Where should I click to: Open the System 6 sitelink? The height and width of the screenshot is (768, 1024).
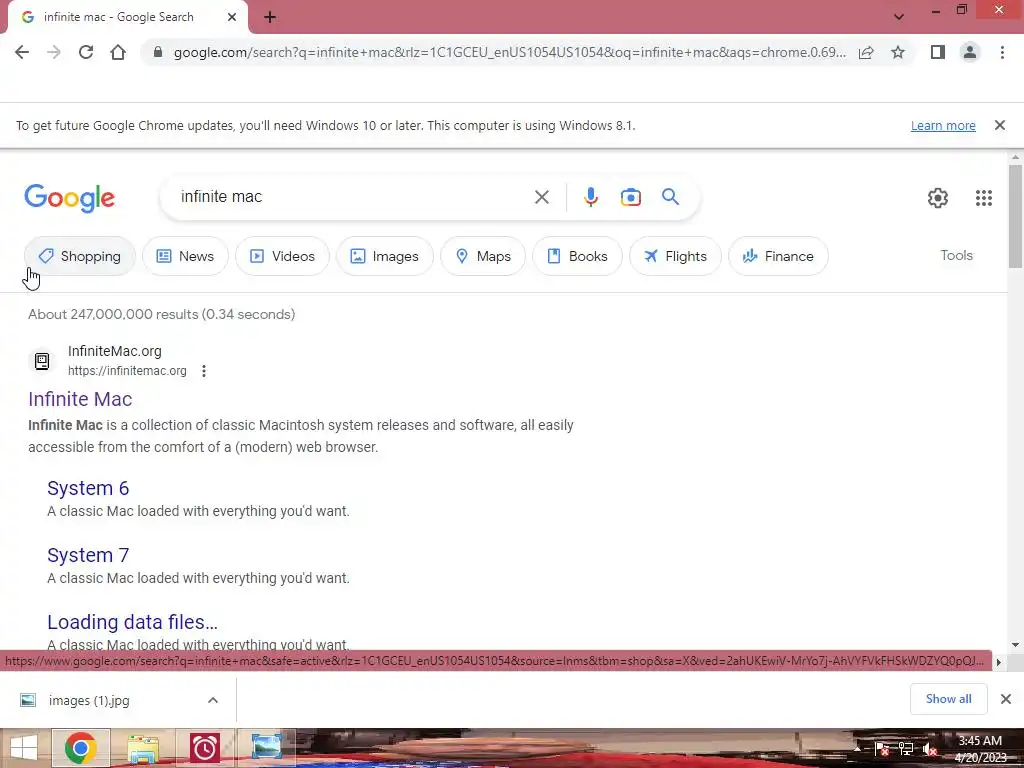pyautogui.click(x=88, y=488)
